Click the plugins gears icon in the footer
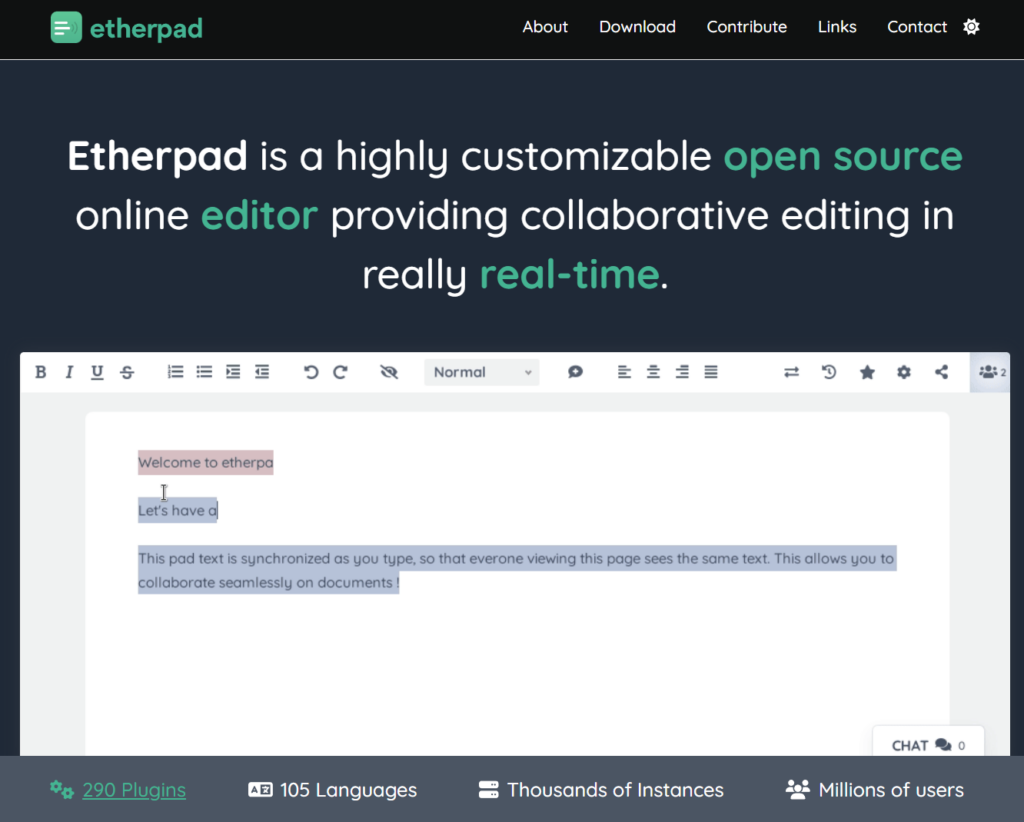The width and height of the screenshot is (1024, 822). pos(62,789)
